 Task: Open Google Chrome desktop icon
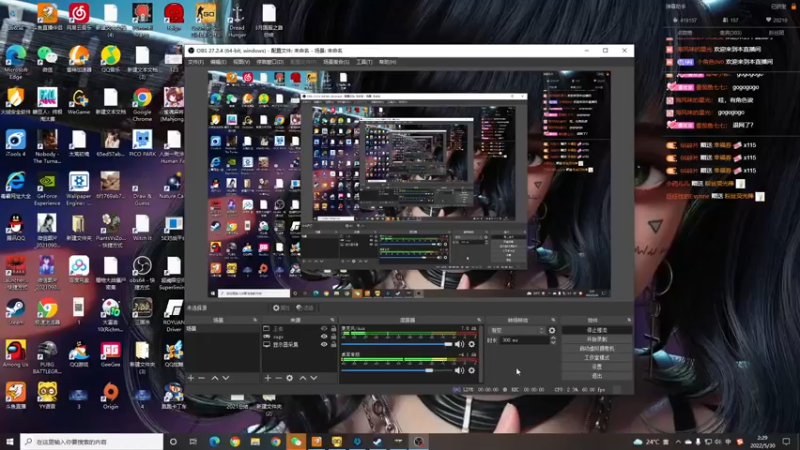point(142,105)
